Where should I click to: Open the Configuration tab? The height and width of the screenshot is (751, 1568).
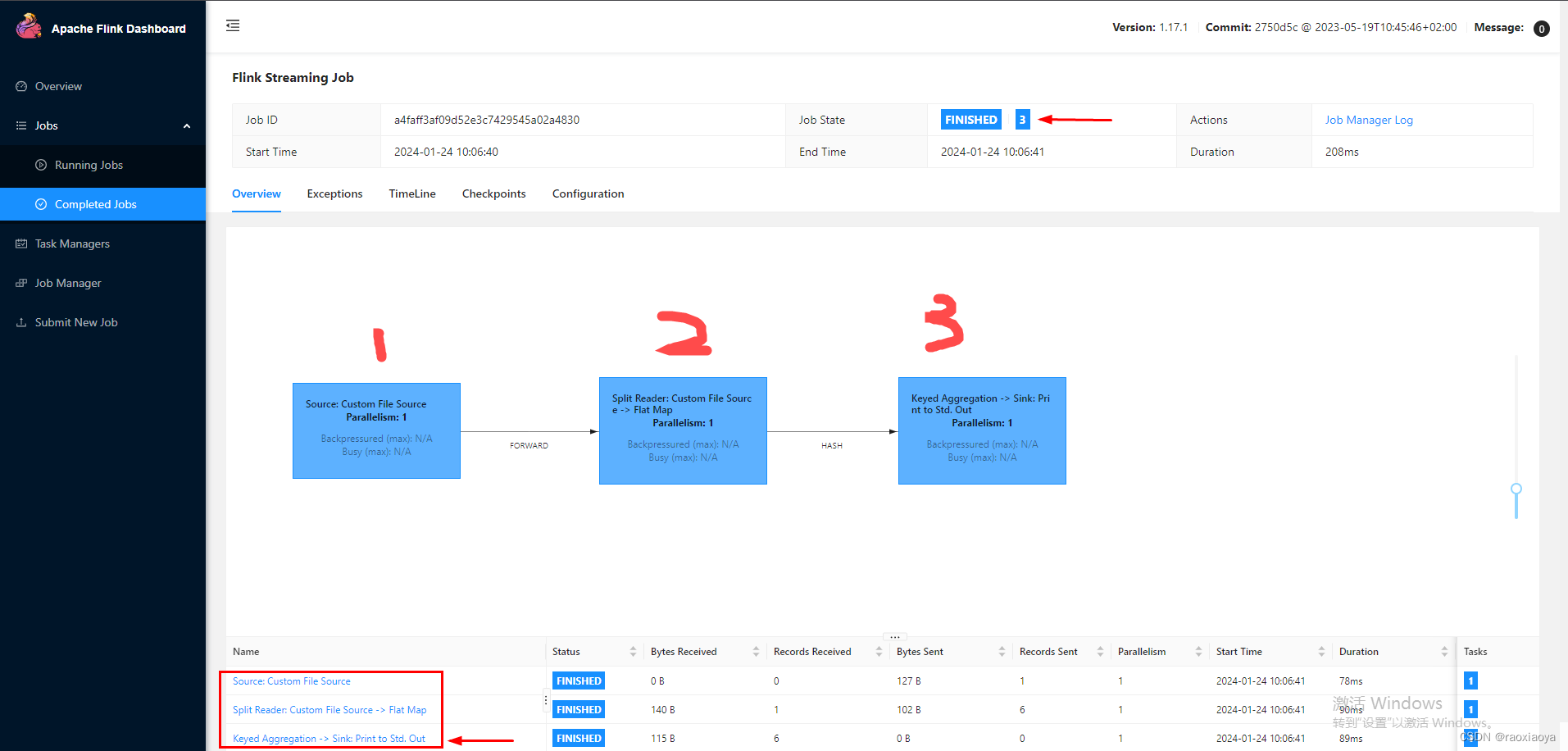589,193
